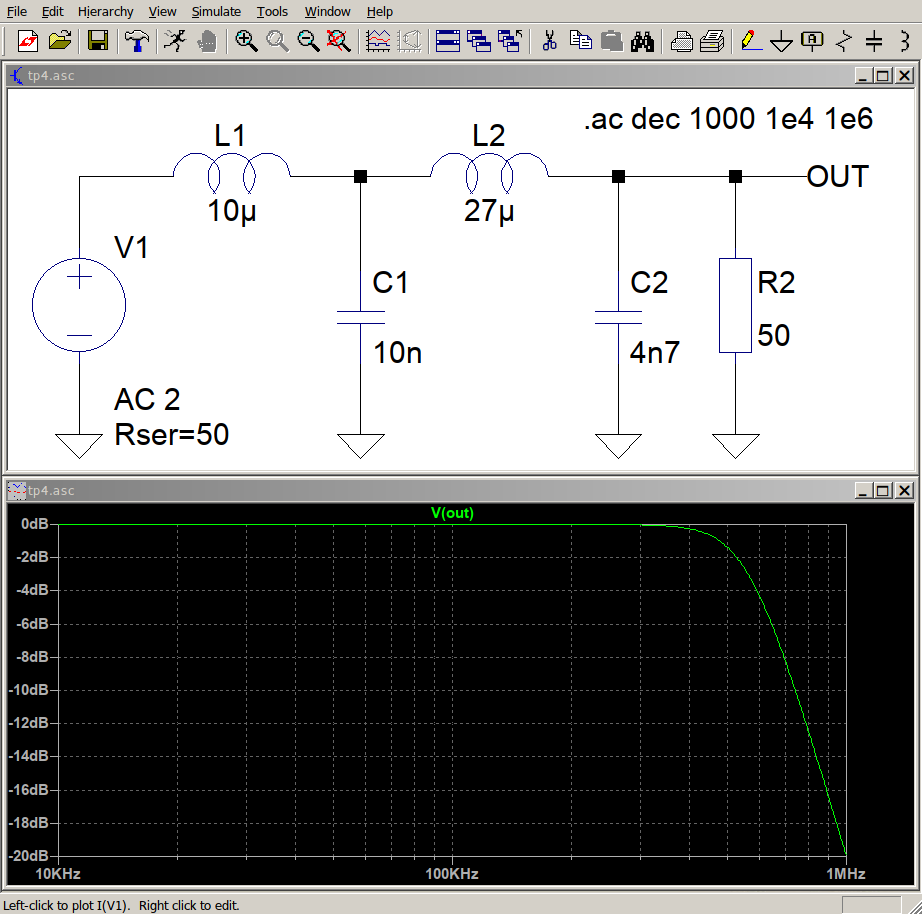Image resolution: width=922 pixels, height=914 pixels.
Task: Select the Place Resistor tool
Action: coord(844,41)
